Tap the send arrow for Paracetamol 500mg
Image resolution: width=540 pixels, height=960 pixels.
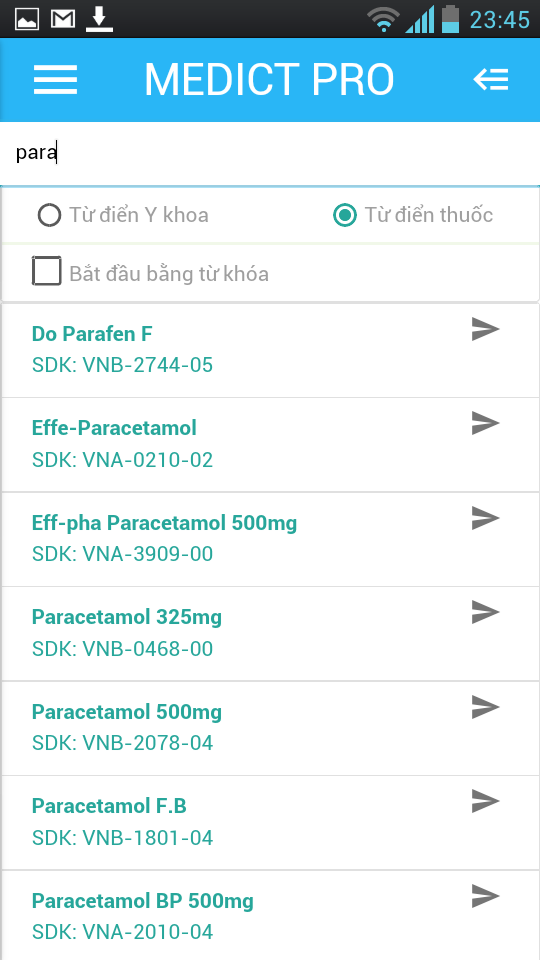click(486, 708)
